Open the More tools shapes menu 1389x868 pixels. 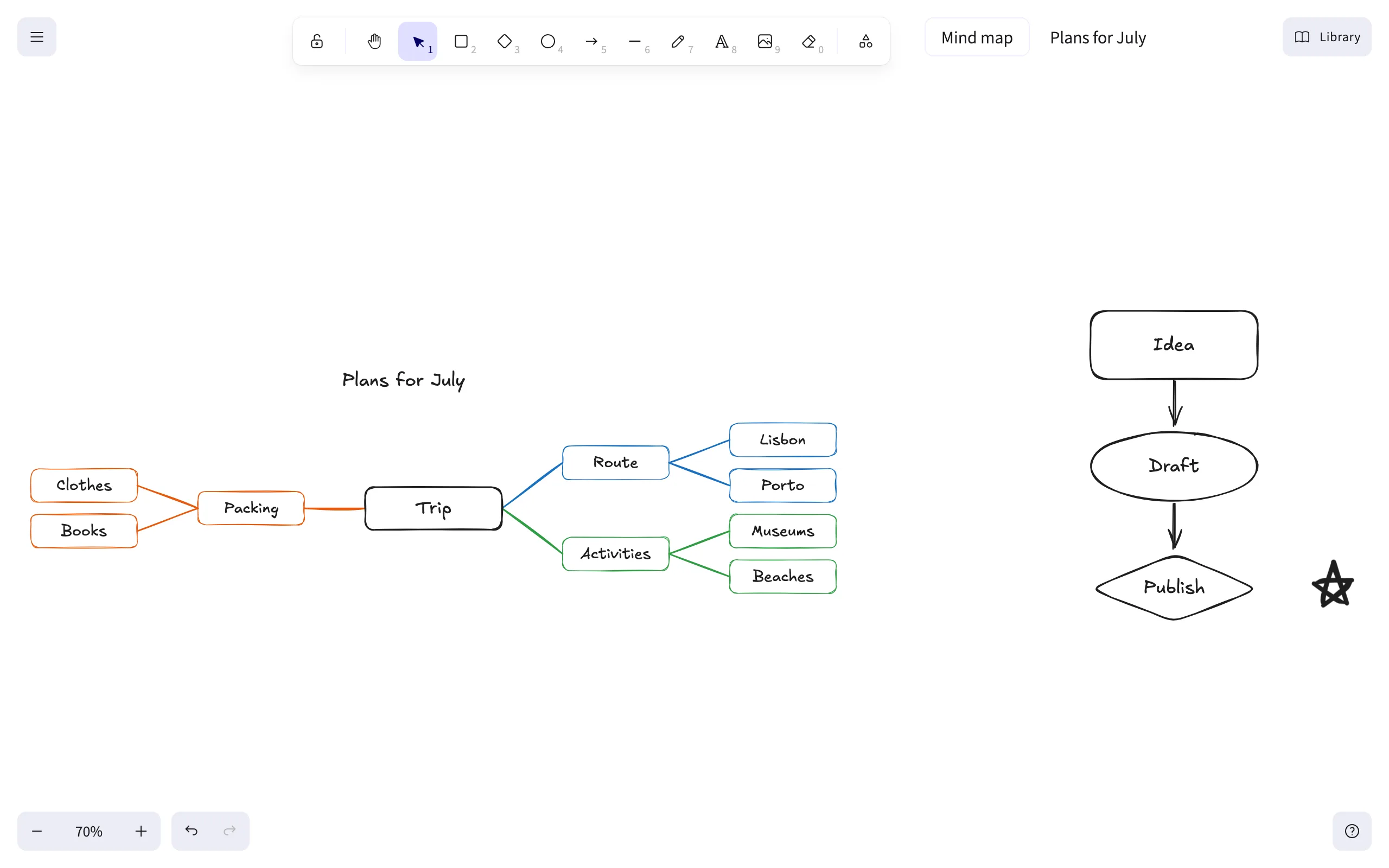click(x=866, y=41)
